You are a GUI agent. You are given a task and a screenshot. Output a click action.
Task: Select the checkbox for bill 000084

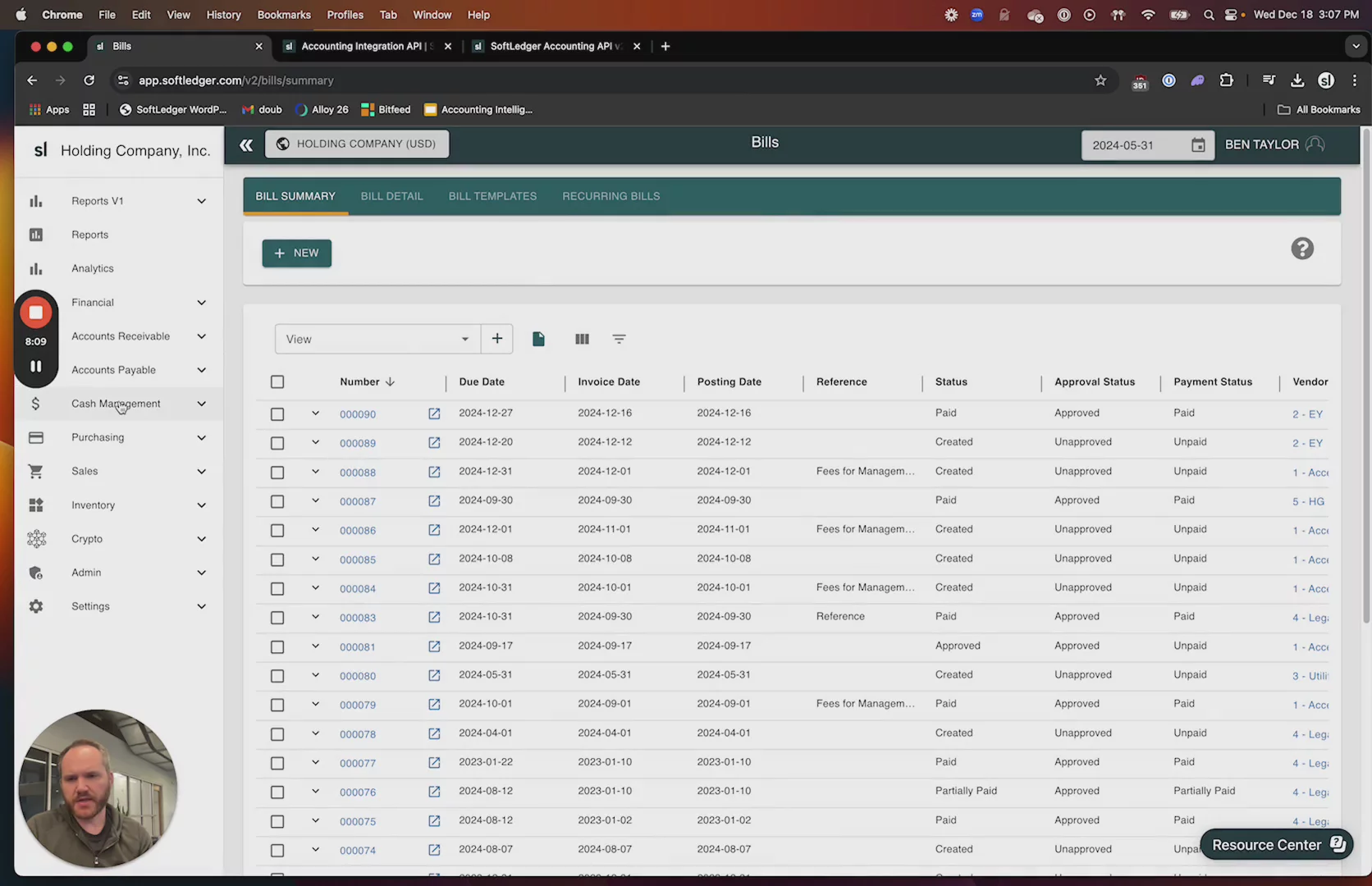click(277, 589)
